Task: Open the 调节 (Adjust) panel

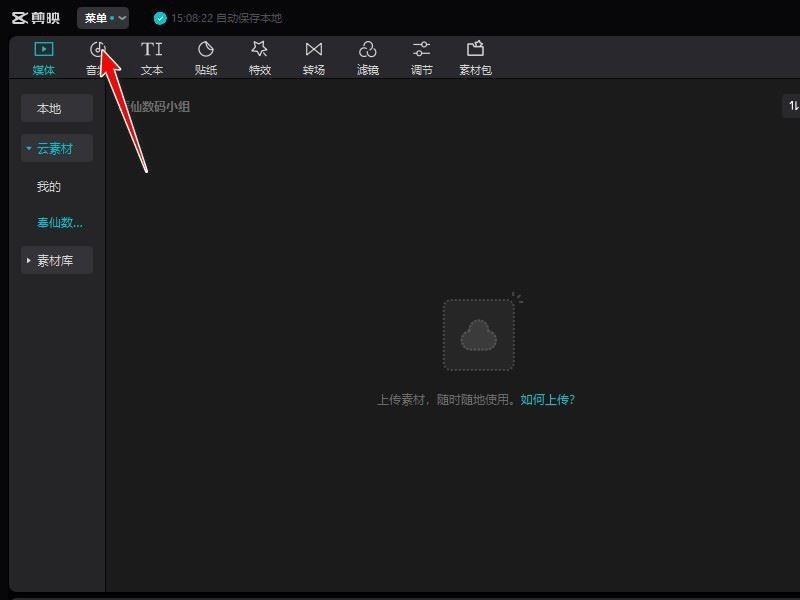Action: (421, 55)
